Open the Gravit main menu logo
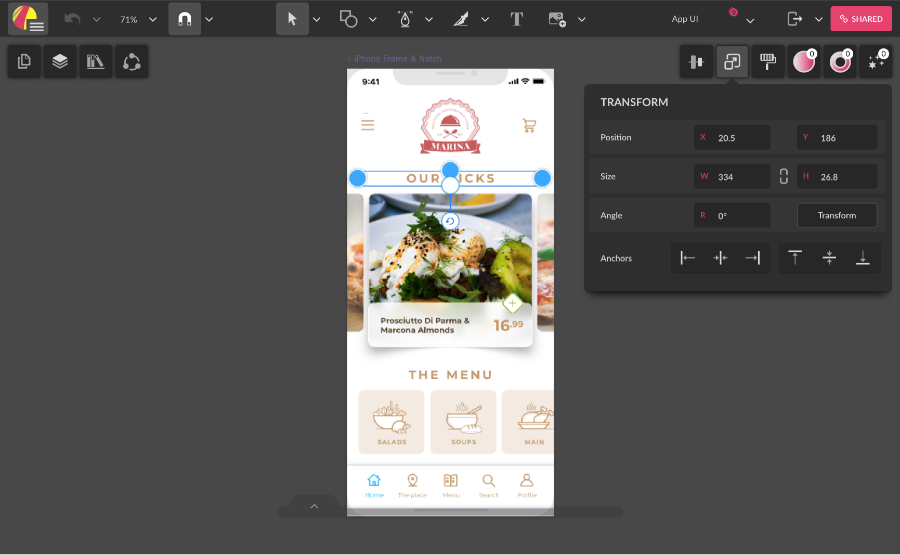 (x=28, y=19)
